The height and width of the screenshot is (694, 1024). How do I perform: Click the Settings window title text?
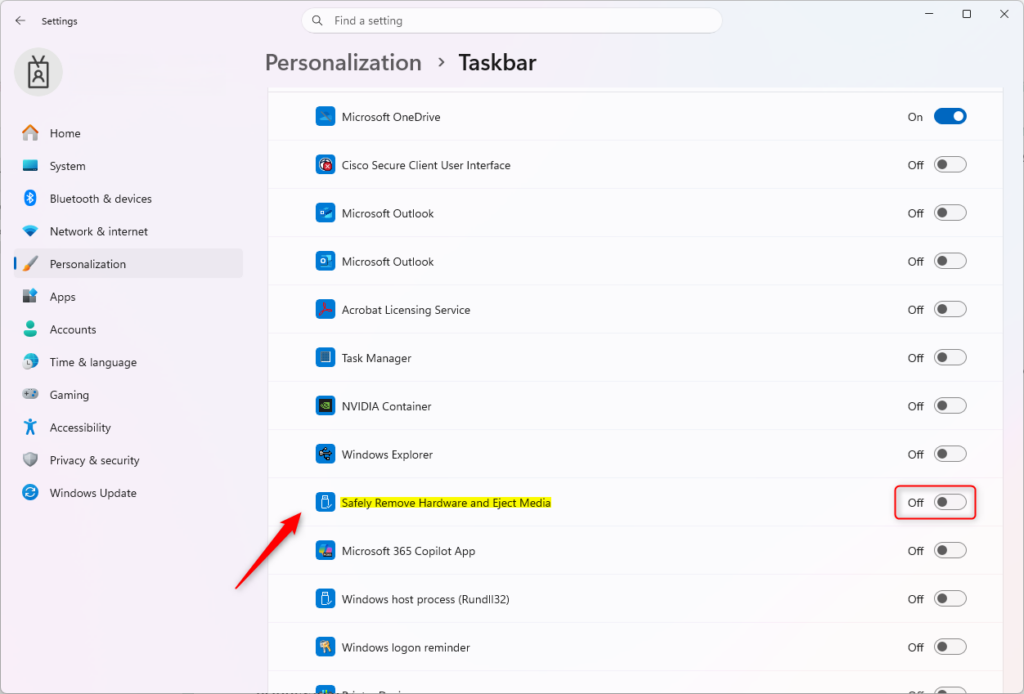59,21
